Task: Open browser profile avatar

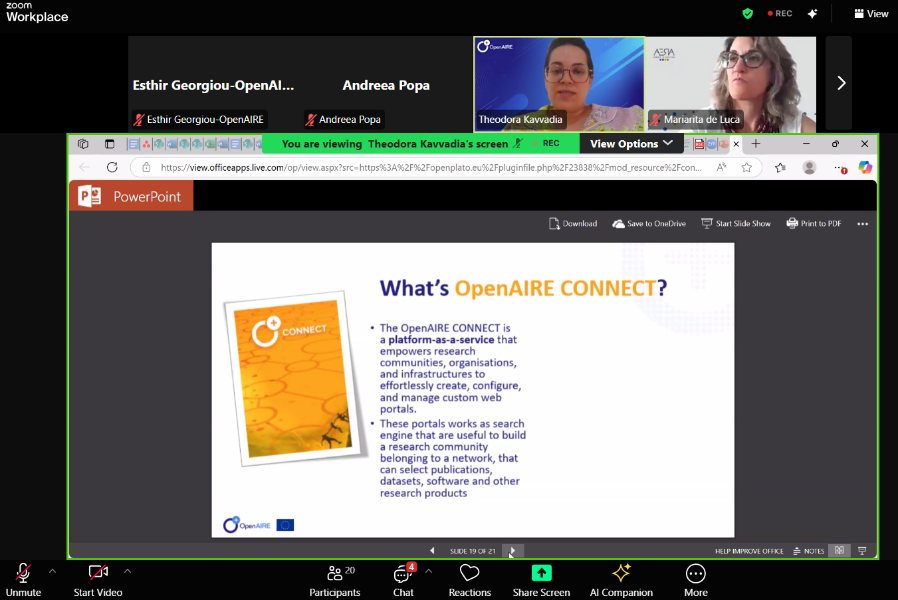Action: point(809,167)
